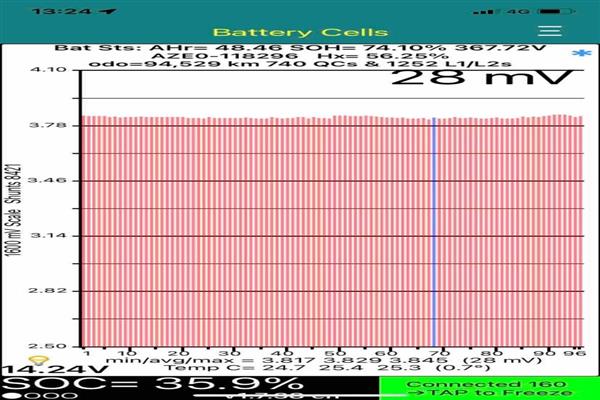Tap the yellow 12V battery indicator icon
The height and width of the screenshot is (400, 600).
click(39, 359)
